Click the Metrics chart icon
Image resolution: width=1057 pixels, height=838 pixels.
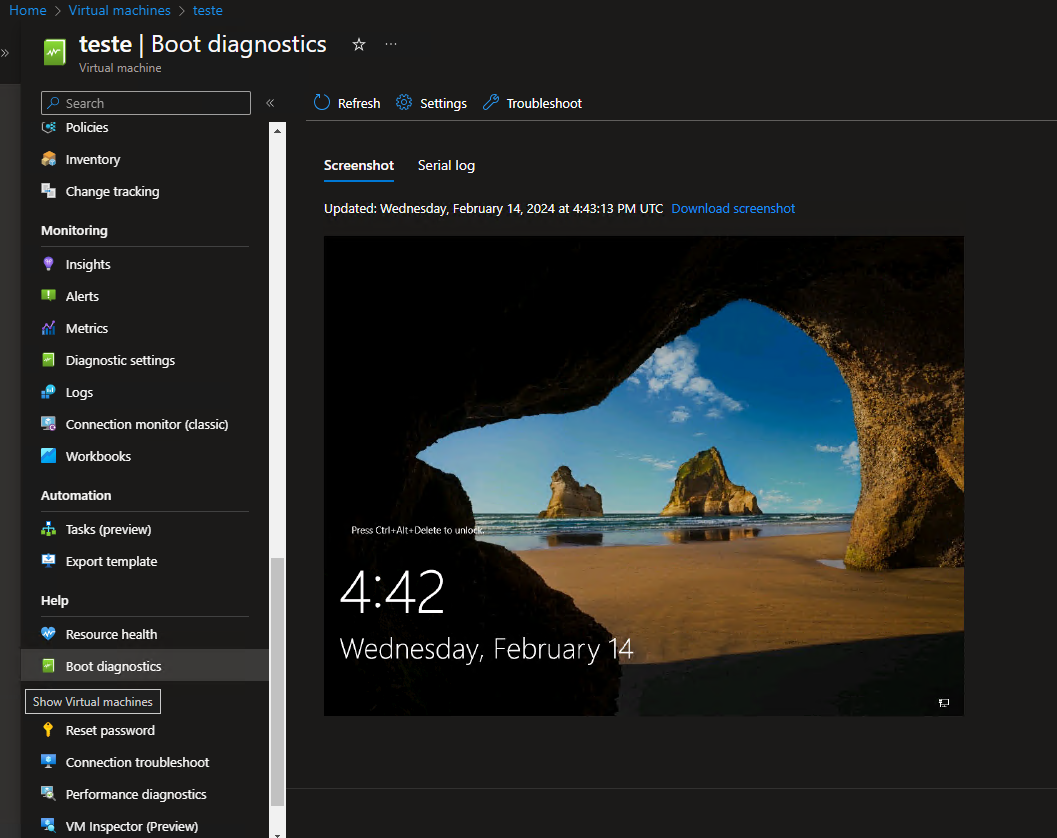pos(49,328)
